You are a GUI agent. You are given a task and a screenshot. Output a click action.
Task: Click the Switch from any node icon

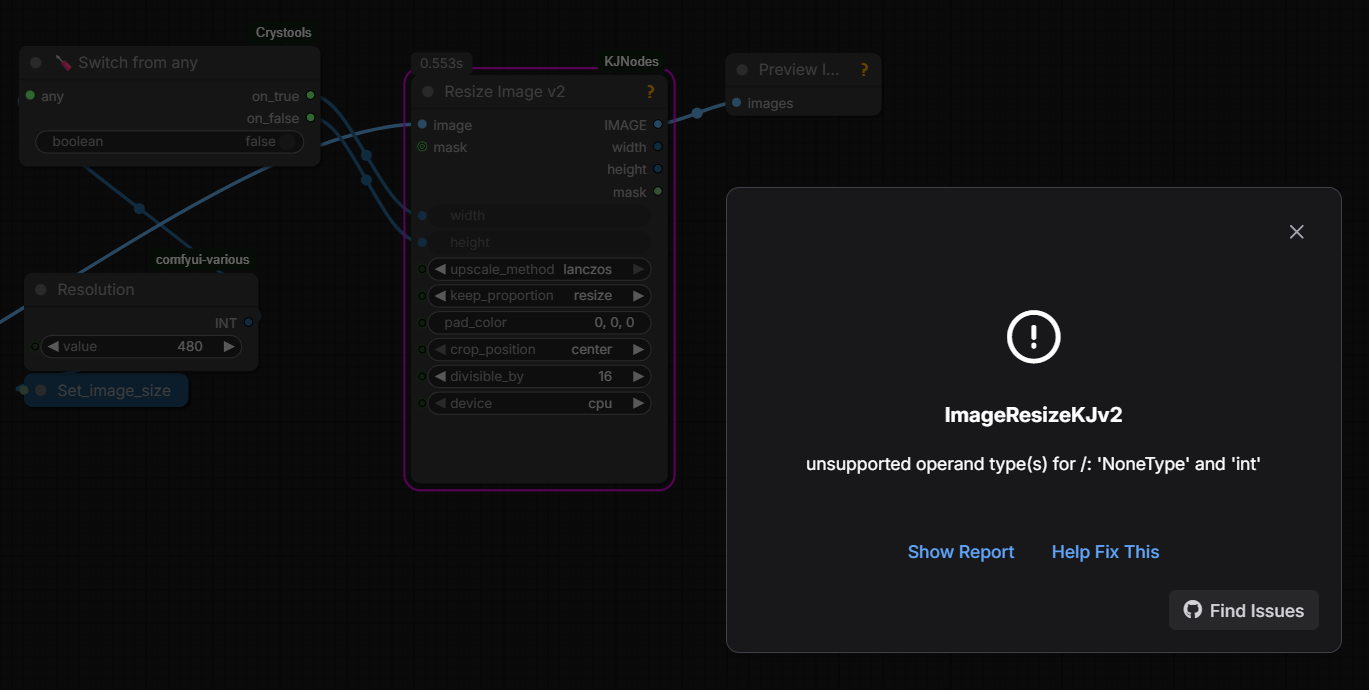[x=63, y=62]
